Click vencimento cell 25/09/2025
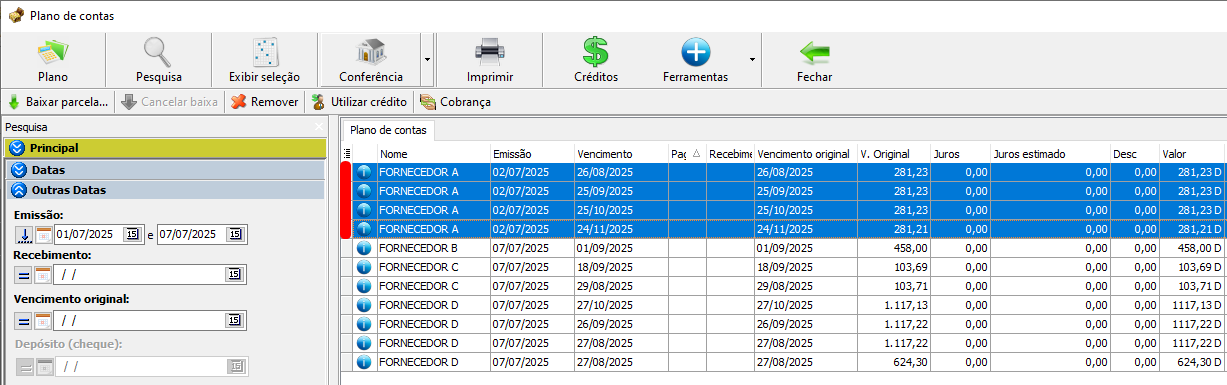 pos(621,191)
